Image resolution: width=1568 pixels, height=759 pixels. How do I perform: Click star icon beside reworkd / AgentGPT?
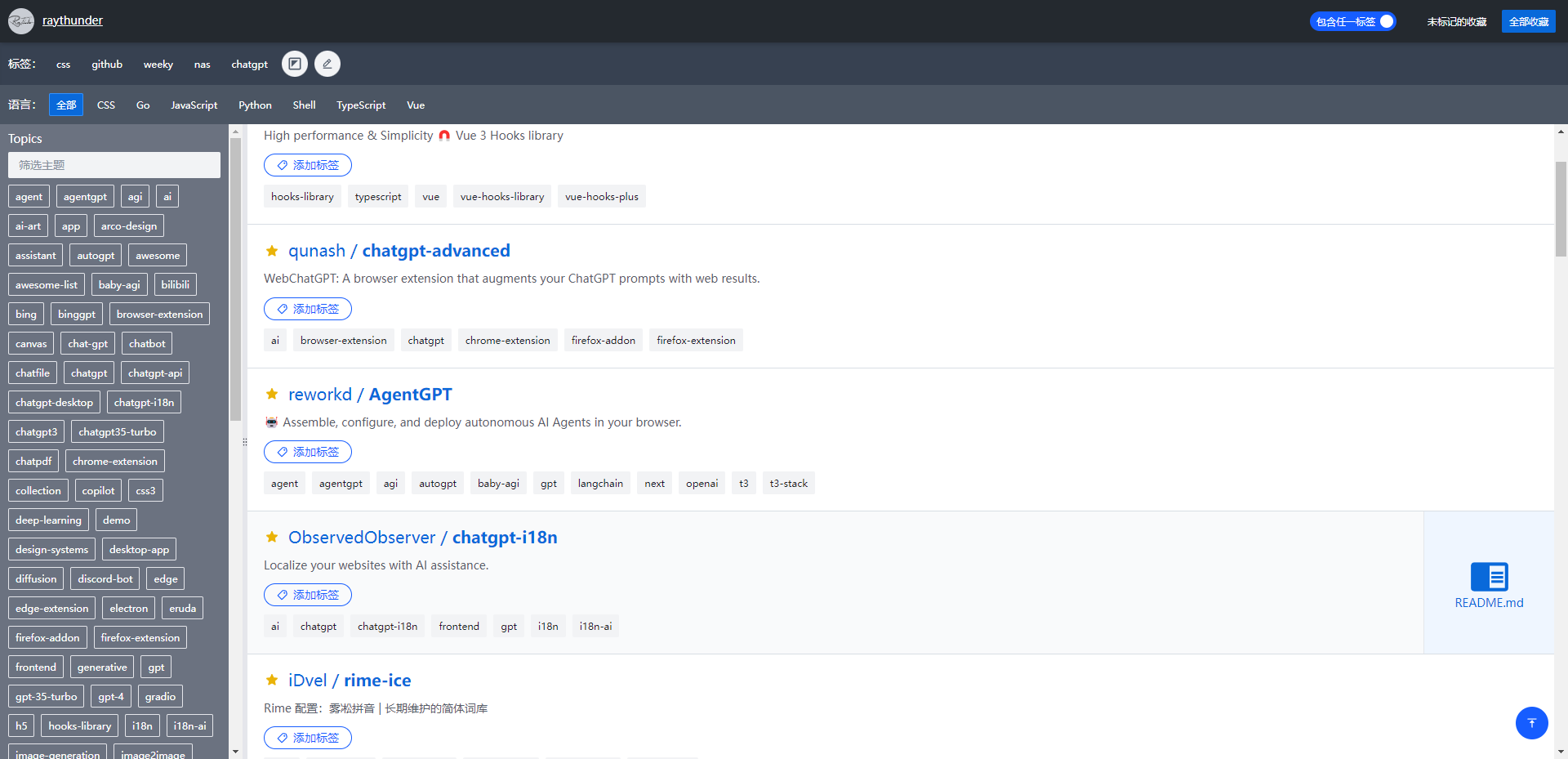272,395
